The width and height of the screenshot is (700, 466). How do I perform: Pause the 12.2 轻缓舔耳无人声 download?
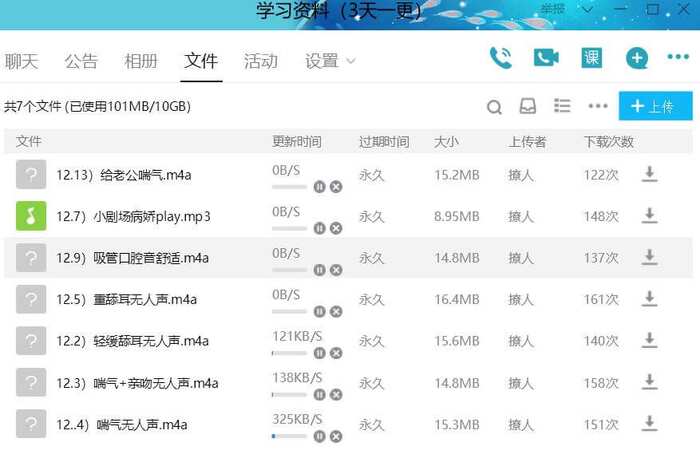319,353
